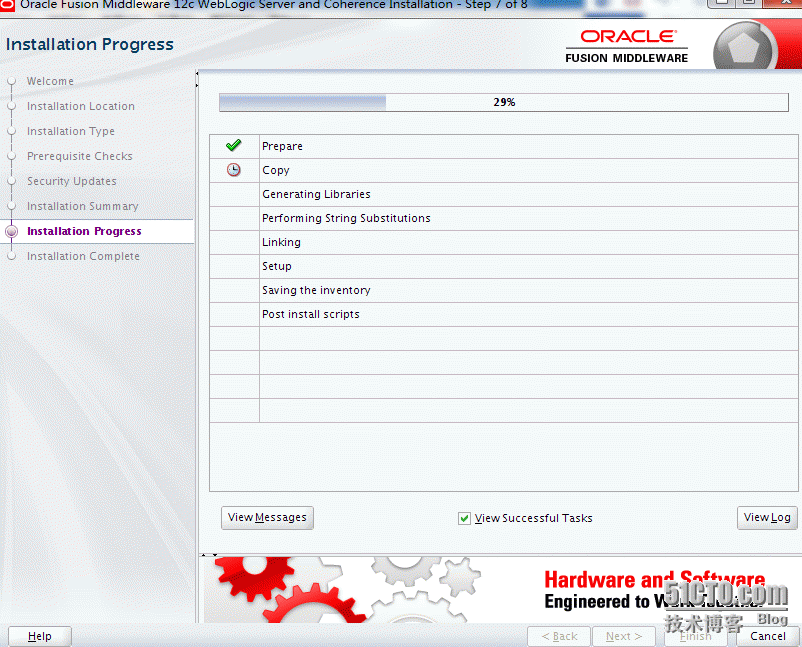
Task: Cancel the installation
Action: tap(768, 636)
